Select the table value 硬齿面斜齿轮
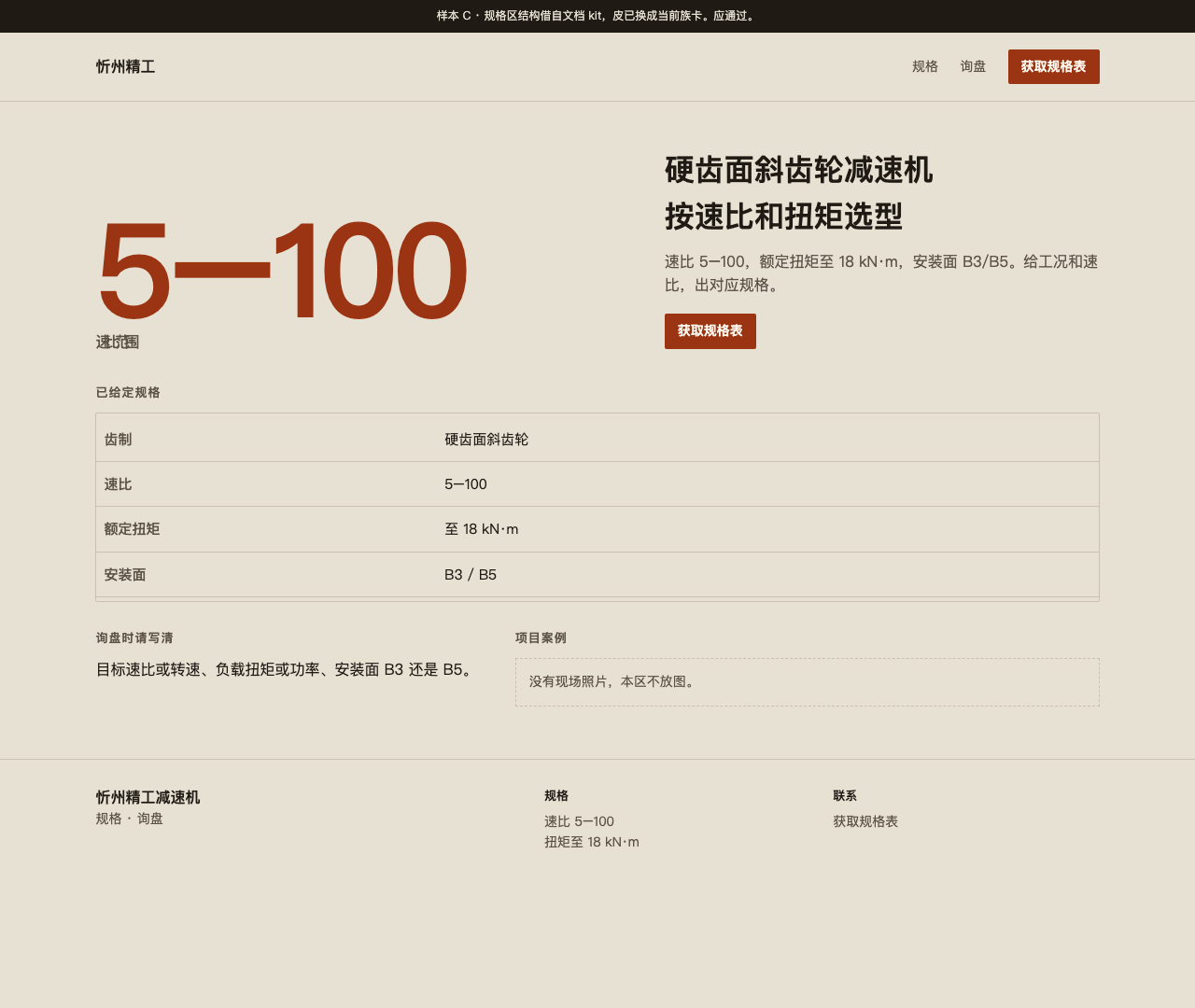The width and height of the screenshot is (1195, 1008). [486, 440]
